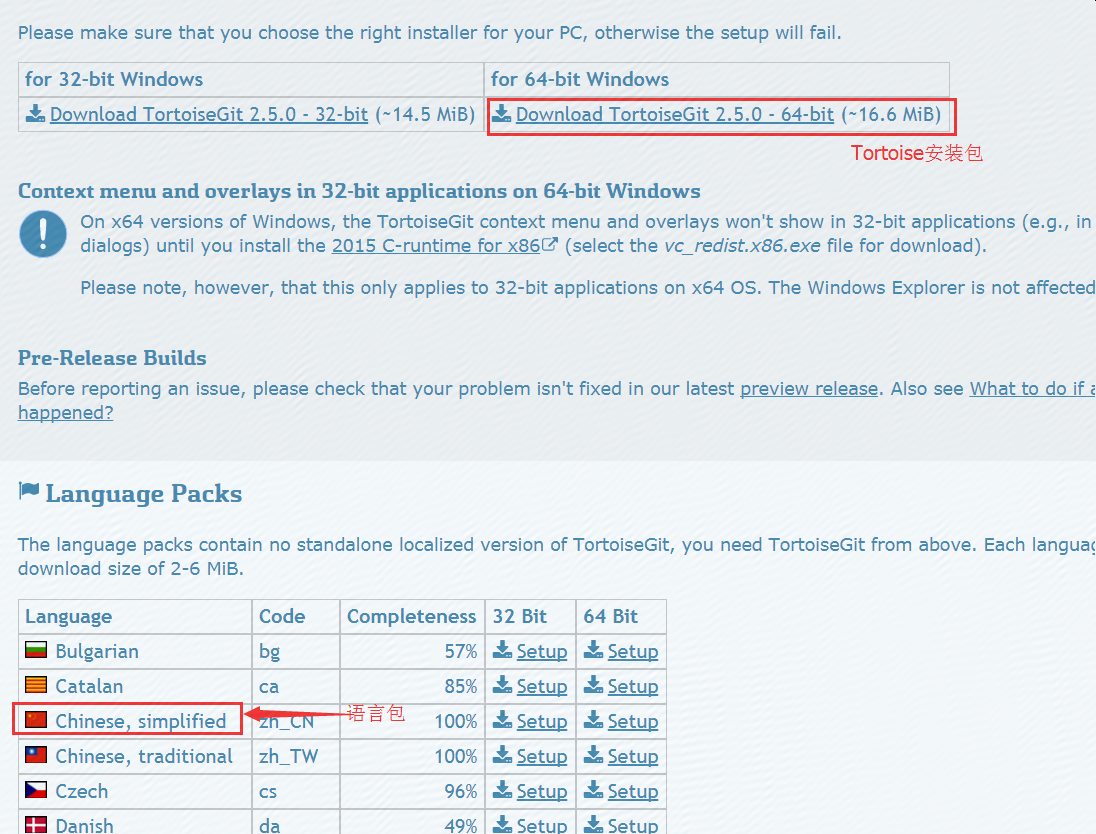This screenshot has height=834, width=1096.
Task: Click the 'Pre-Release Builds' heading
Action: click(112, 358)
